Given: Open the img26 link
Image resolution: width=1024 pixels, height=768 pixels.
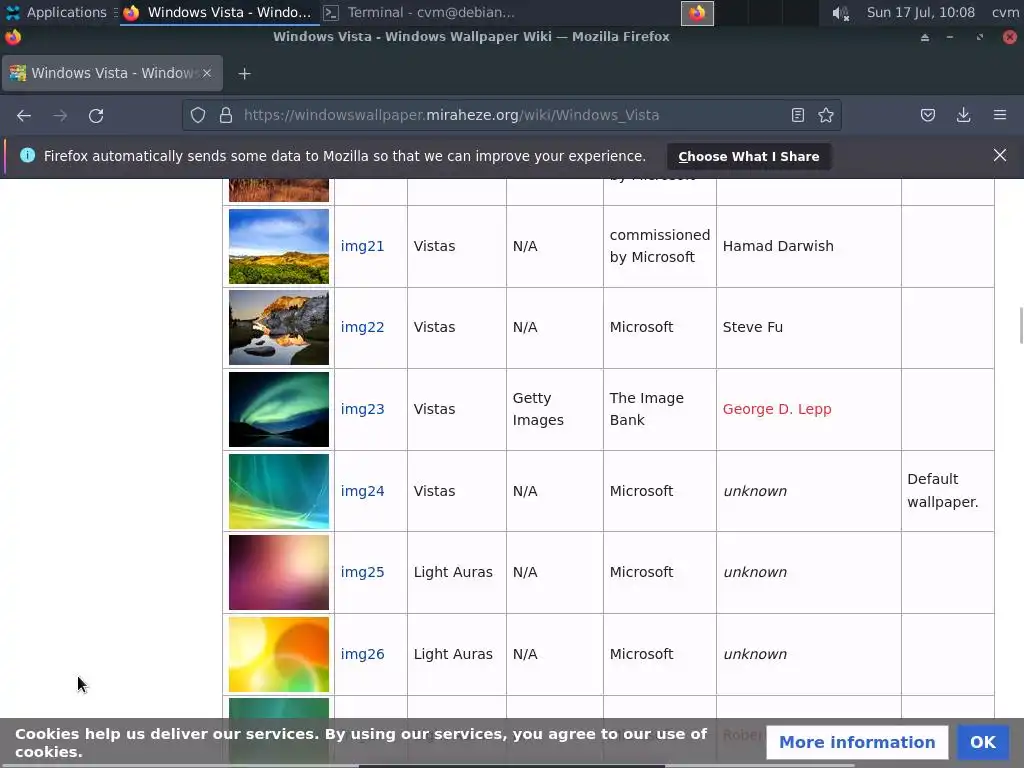Looking at the screenshot, I should coord(362,654).
